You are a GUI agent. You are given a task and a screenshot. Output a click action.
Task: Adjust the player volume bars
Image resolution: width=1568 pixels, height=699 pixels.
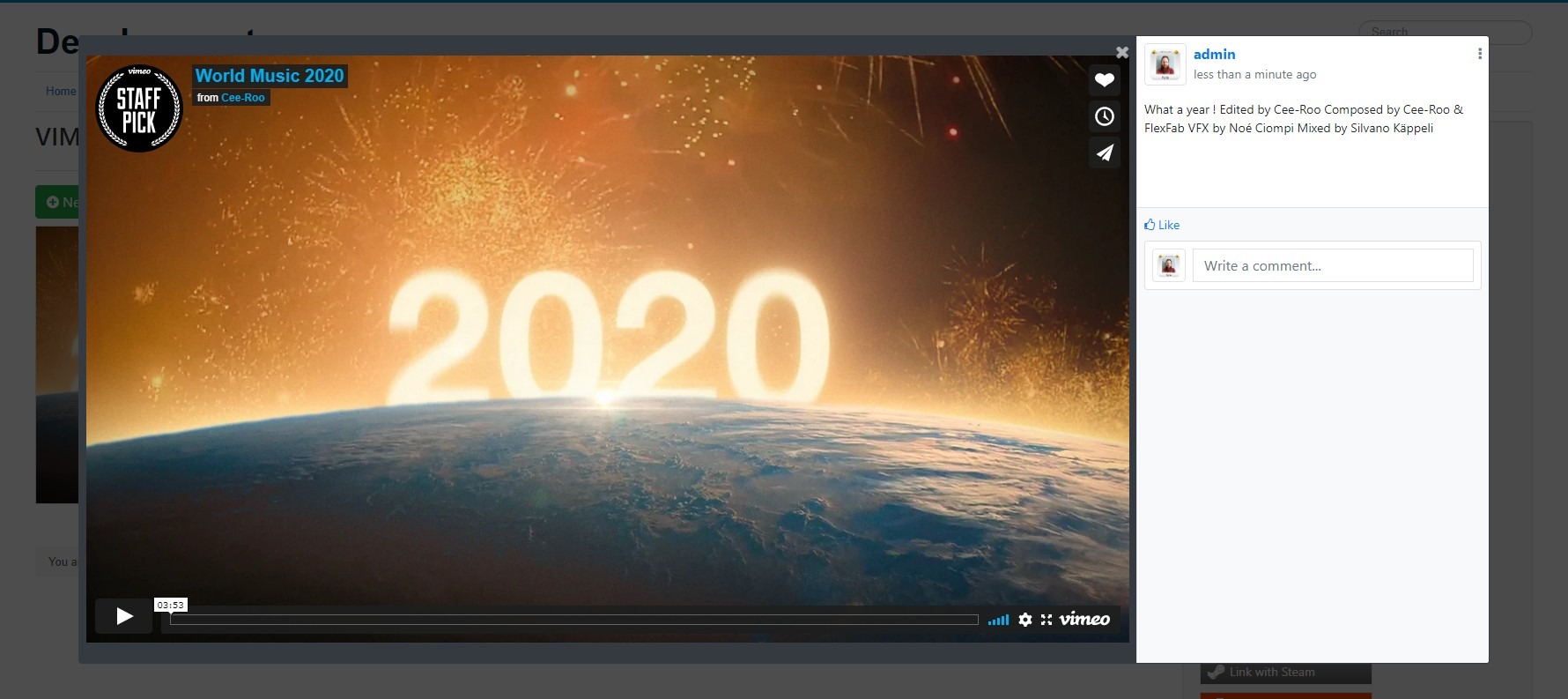tap(998, 620)
